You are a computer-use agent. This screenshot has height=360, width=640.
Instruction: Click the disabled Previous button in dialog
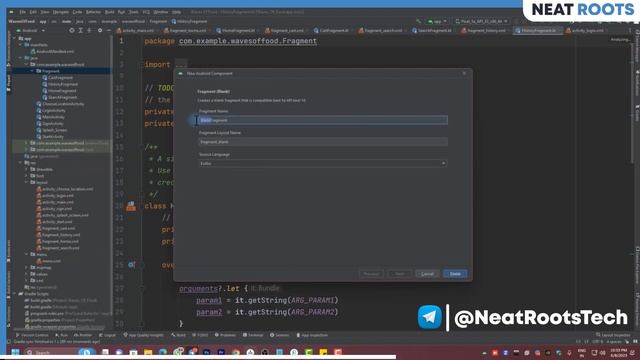coord(371,274)
